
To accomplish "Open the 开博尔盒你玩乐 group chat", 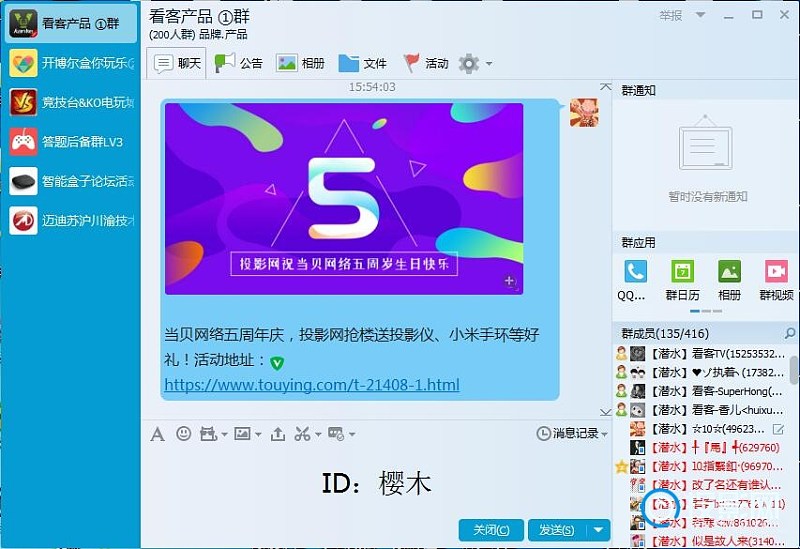I will 70,63.
